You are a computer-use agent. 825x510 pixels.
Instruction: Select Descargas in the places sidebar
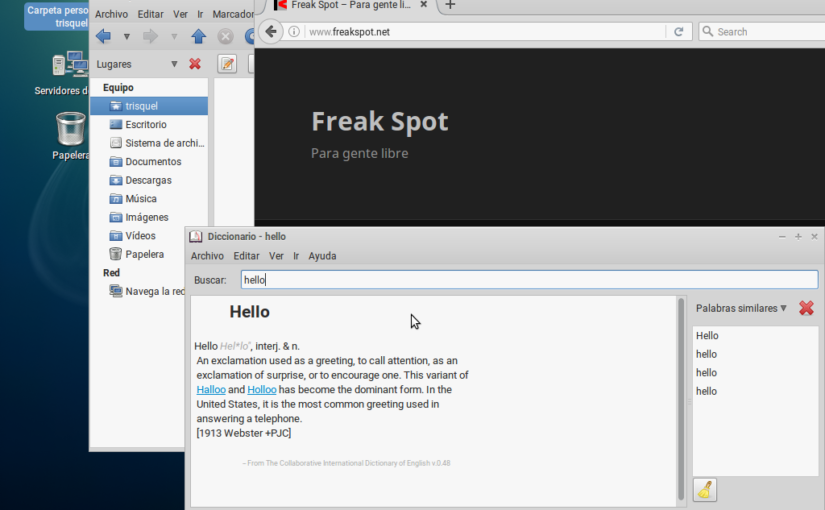[x=148, y=180]
